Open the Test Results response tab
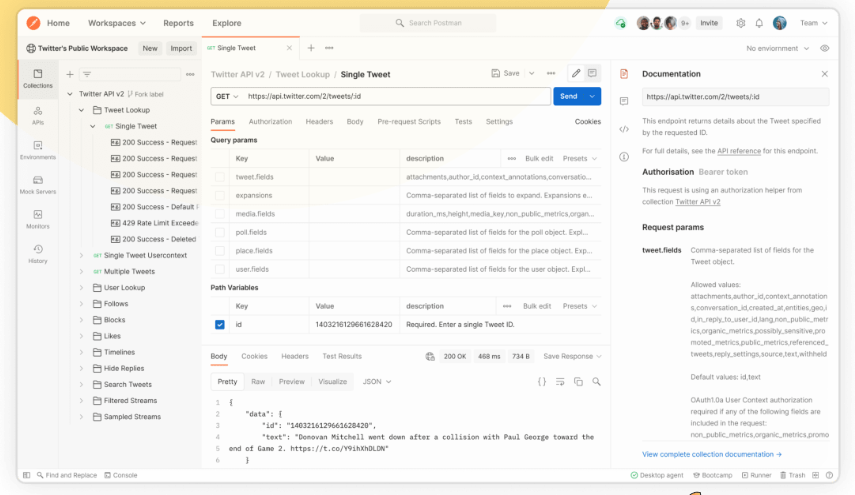Screen dimensions: 855x495 (x=342, y=356)
